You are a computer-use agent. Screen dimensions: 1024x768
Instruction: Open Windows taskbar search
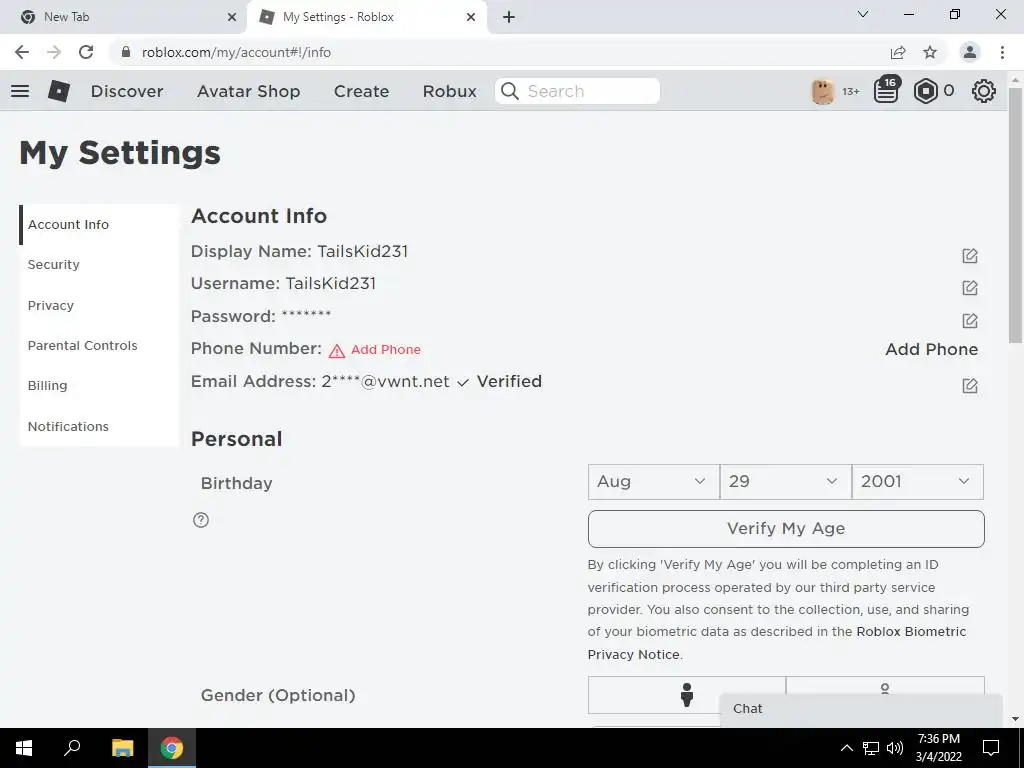[x=72, y=748]
